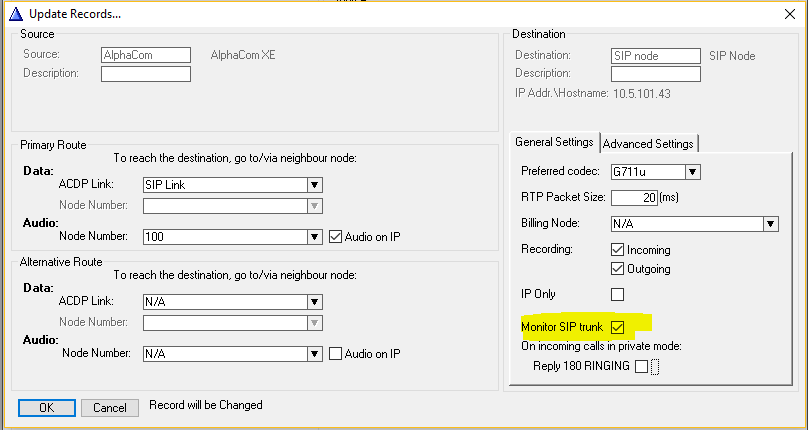Switch to Advanced Settings tab
Image resolution: width=808 pixels, height=430 pixels.
(648, 143)
